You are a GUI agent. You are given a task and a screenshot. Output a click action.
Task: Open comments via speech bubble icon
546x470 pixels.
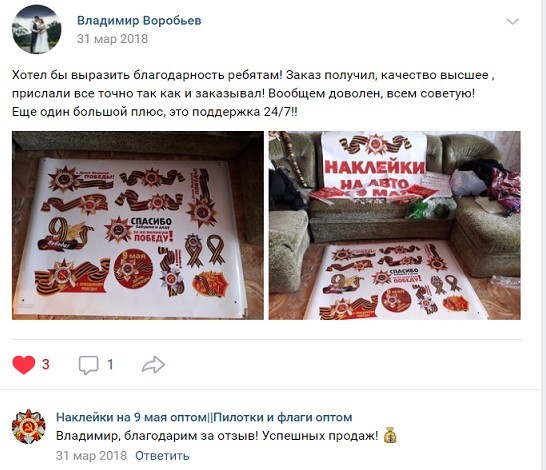[88, 365]
